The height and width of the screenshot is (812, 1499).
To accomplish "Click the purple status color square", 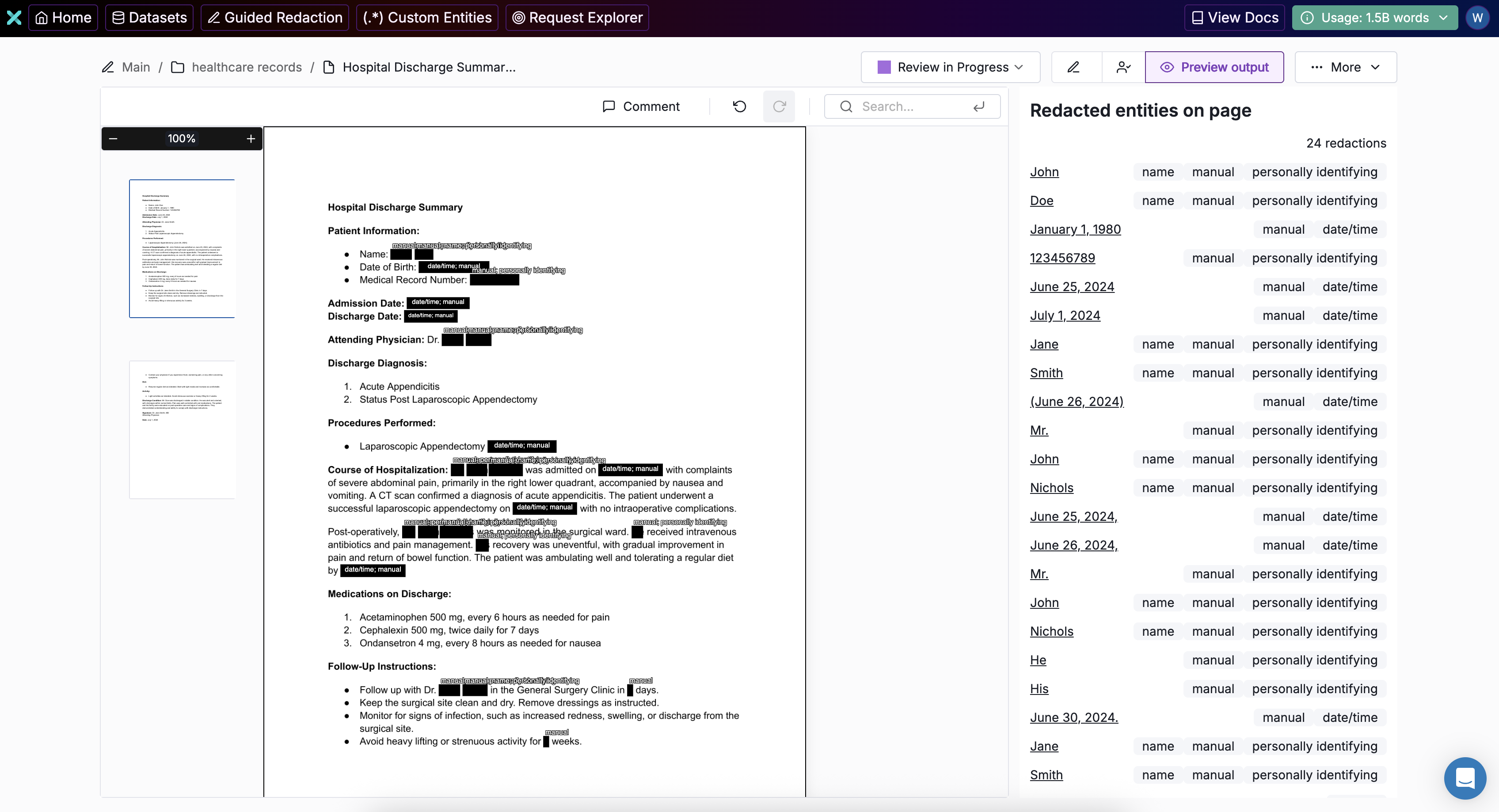I will 884,68.
